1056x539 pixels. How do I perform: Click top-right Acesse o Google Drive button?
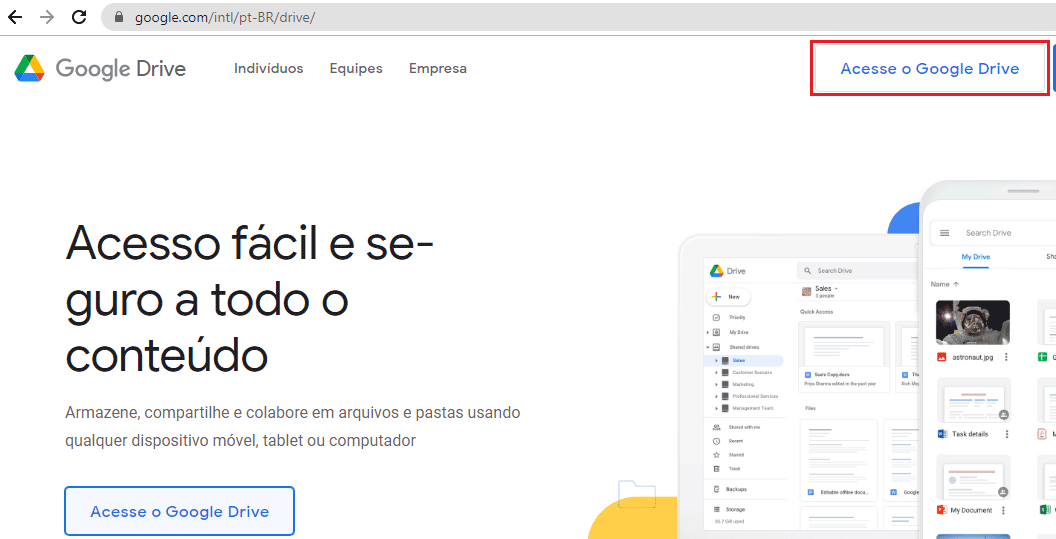click(929, 69)
